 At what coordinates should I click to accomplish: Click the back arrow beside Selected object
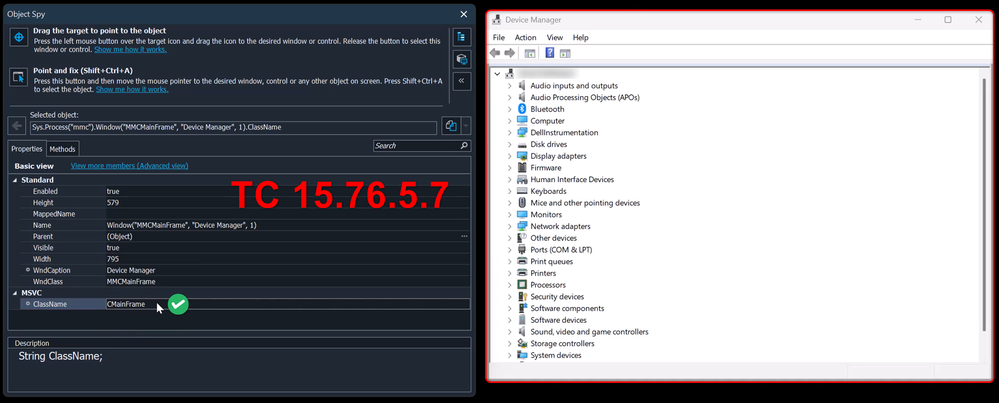17,127
